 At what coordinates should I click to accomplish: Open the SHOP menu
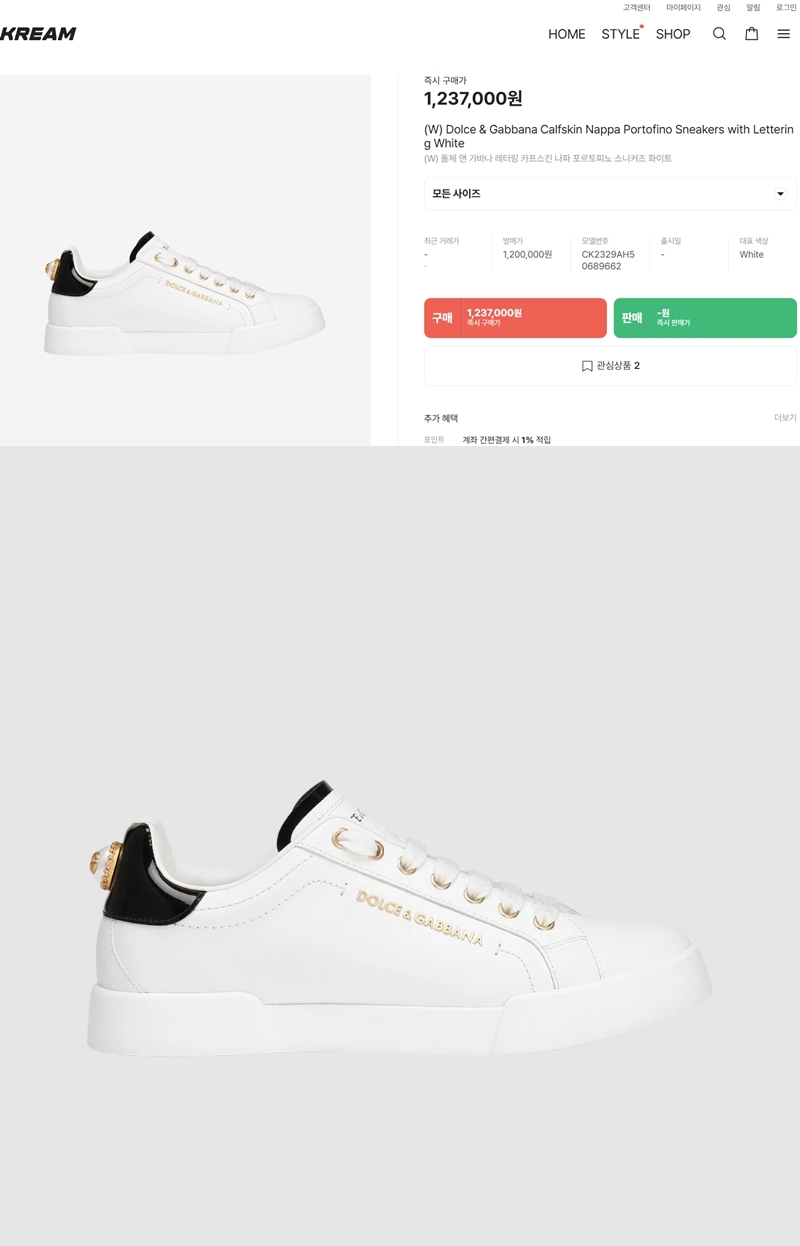[673, 34]
